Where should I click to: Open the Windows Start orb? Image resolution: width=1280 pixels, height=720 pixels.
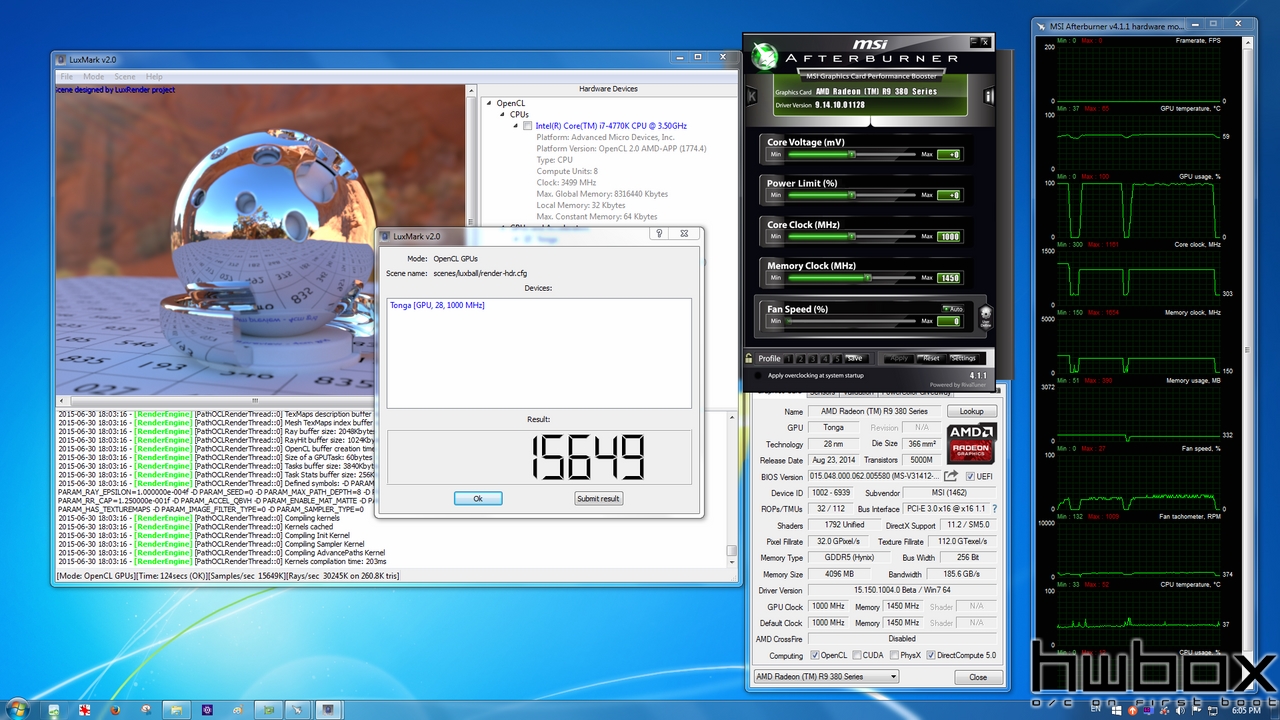(19, 709)
